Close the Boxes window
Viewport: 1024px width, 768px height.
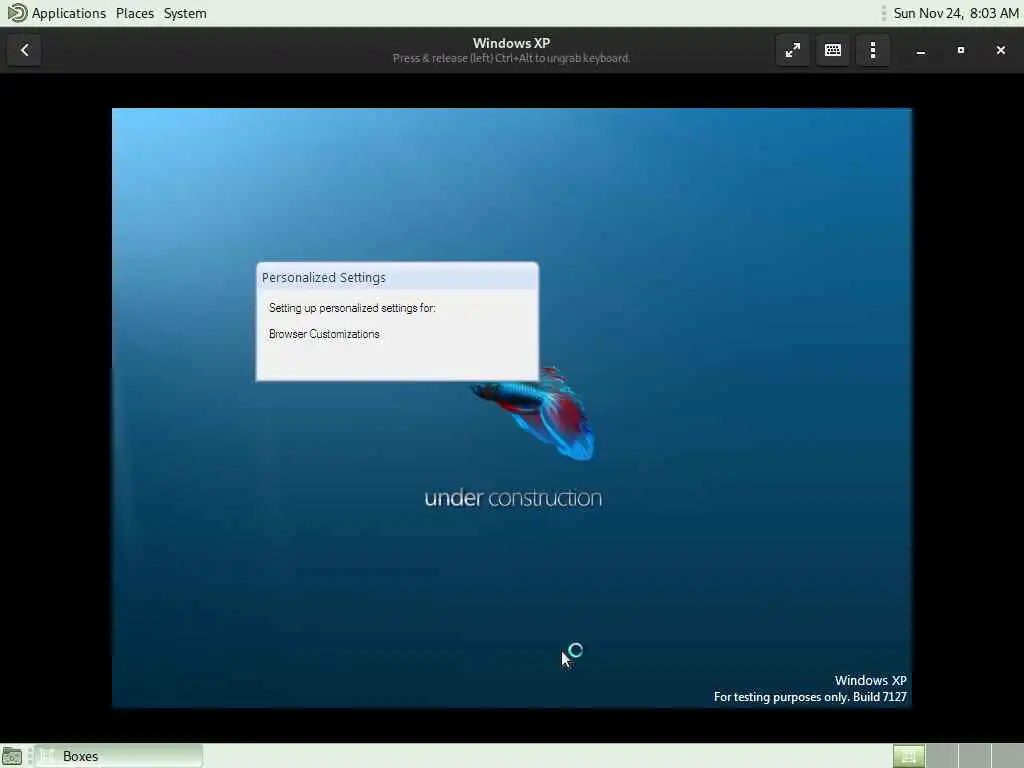[1000, 50]
